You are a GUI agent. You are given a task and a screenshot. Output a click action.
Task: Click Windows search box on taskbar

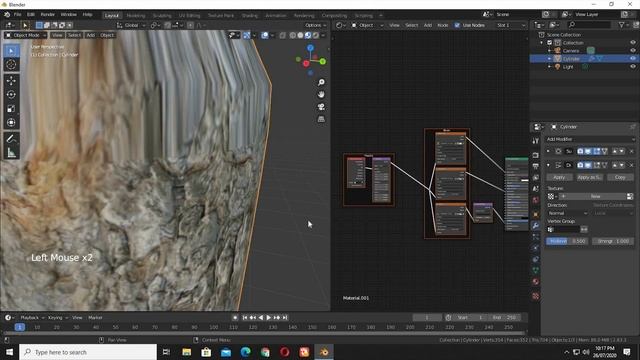point(88,352)
